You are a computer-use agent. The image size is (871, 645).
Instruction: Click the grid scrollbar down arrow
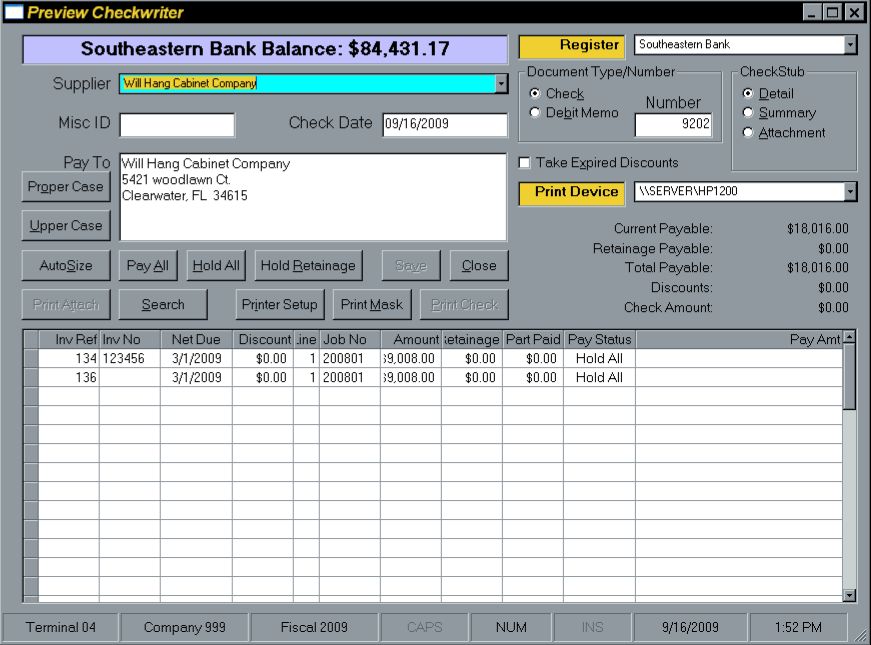(x=849, y=596)
